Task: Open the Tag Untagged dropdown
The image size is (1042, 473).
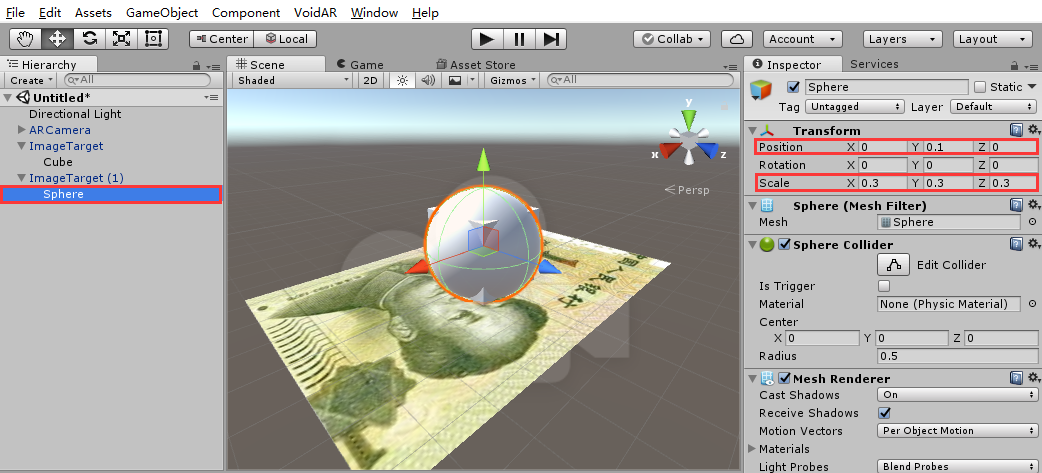Action: 855,106
